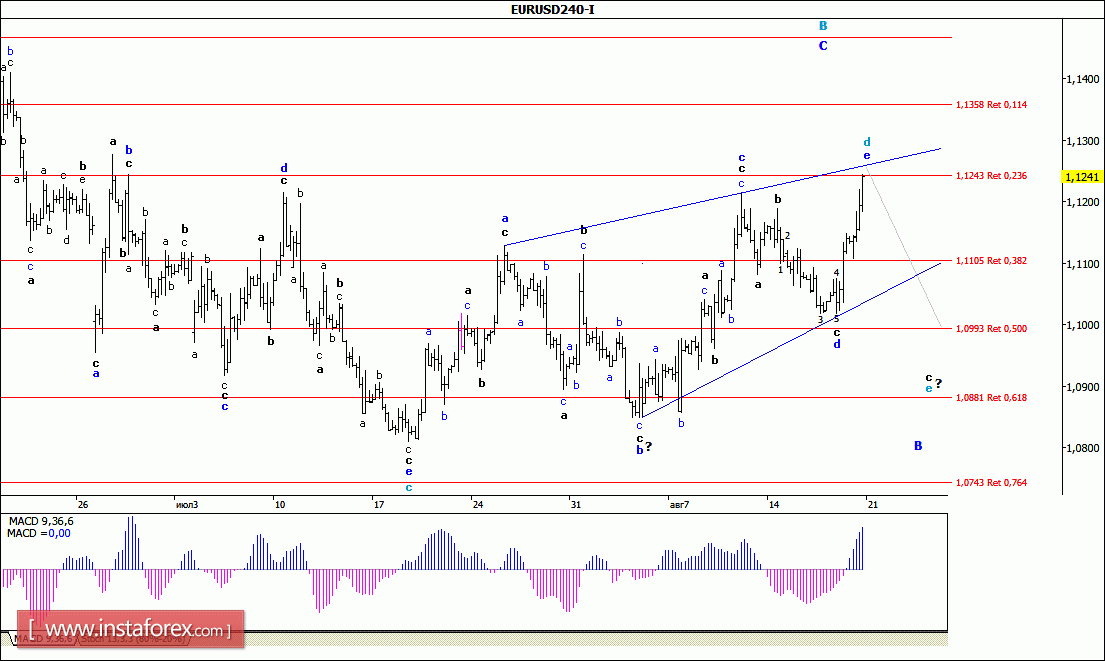Click the 1,0881 Ret 0,618 level label
Viewport: 1105px width, 661px height.
[x=991, y=397]
